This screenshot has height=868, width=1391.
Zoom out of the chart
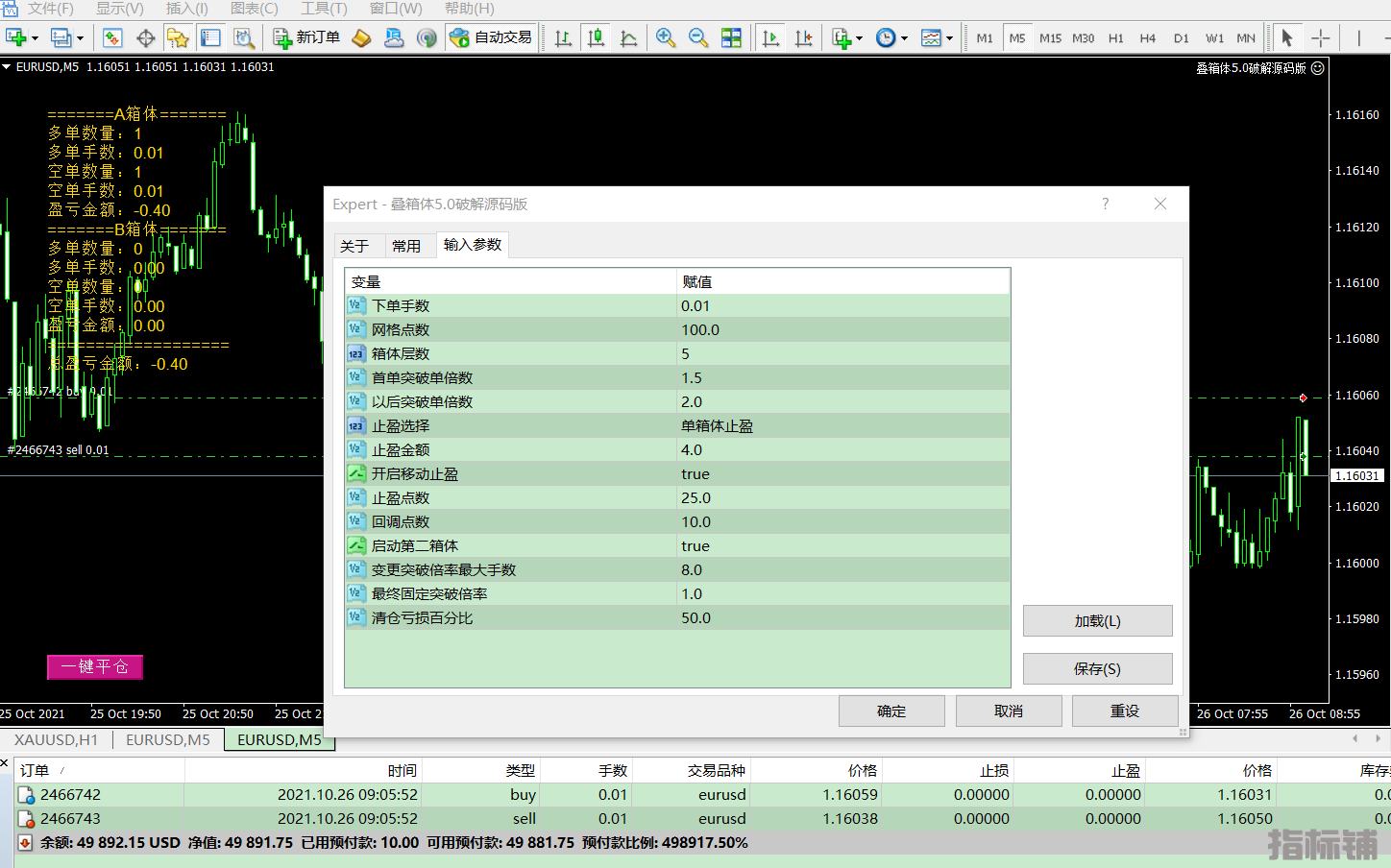click(698, 37)
